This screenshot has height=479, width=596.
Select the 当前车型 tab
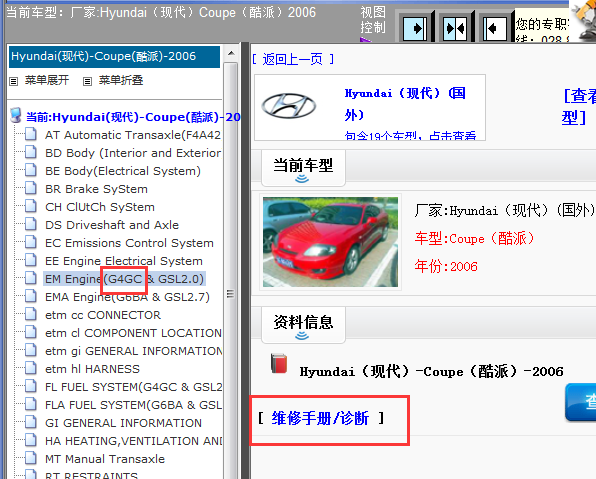click(x=303, y=167)
